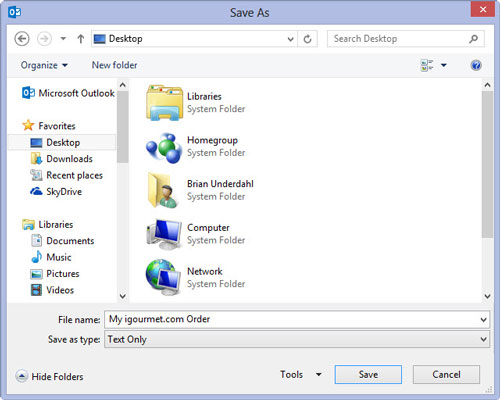Open the Organize menu
This screenshot has width=500, height=400.
tap(44, 65)
